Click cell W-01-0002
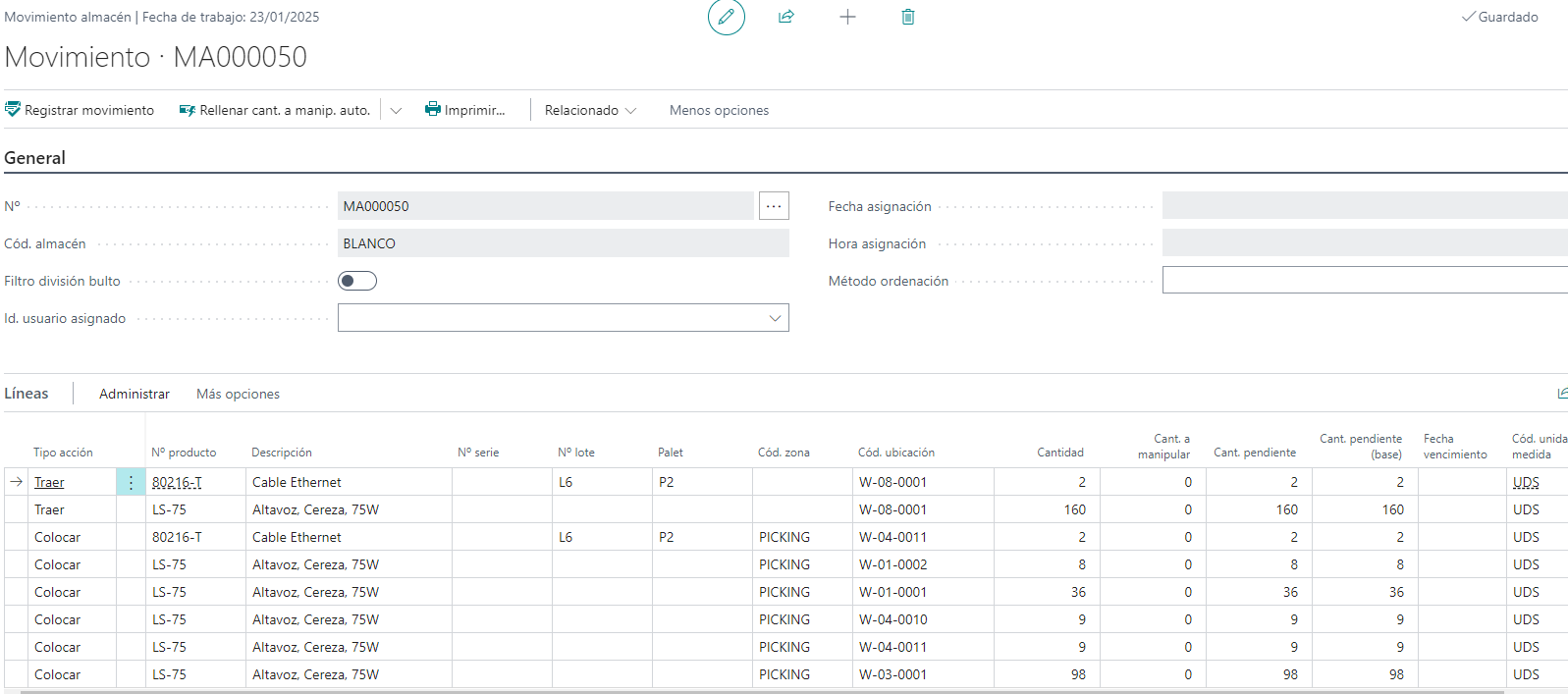This screenshot has width=1568, height=694. [923, 564]
